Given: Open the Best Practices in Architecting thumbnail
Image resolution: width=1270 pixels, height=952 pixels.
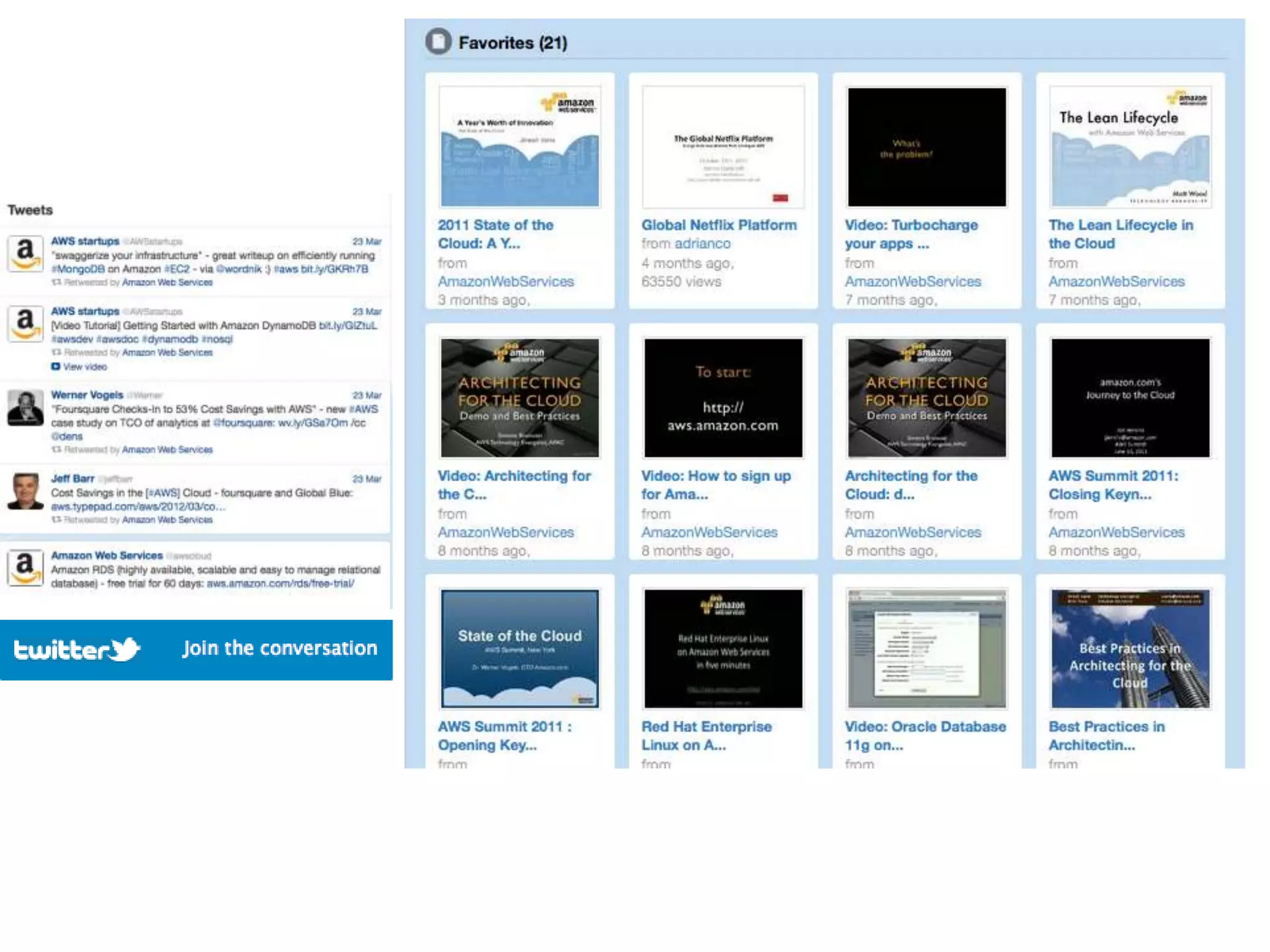Looking at the screenshot, I should coord(1130,648).
